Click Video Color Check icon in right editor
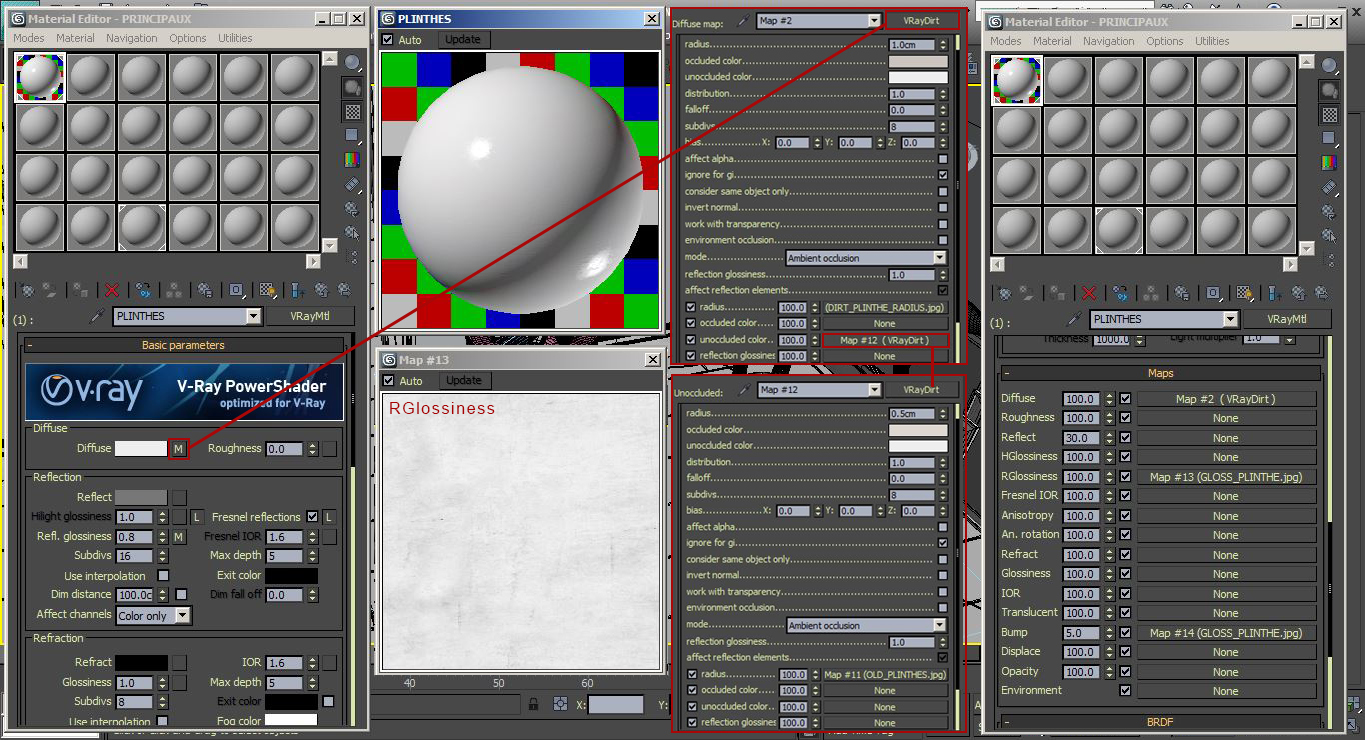Image resolution: width=1365 pixels, height=740 pixels. tap(1330, 161)
